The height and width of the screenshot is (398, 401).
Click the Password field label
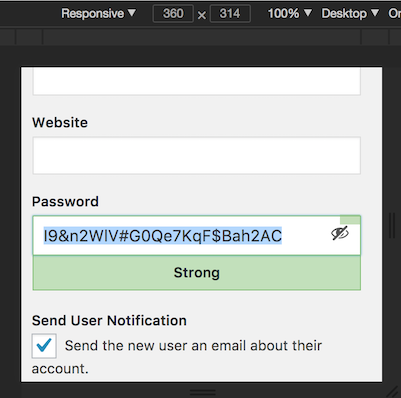coord(65,202)
